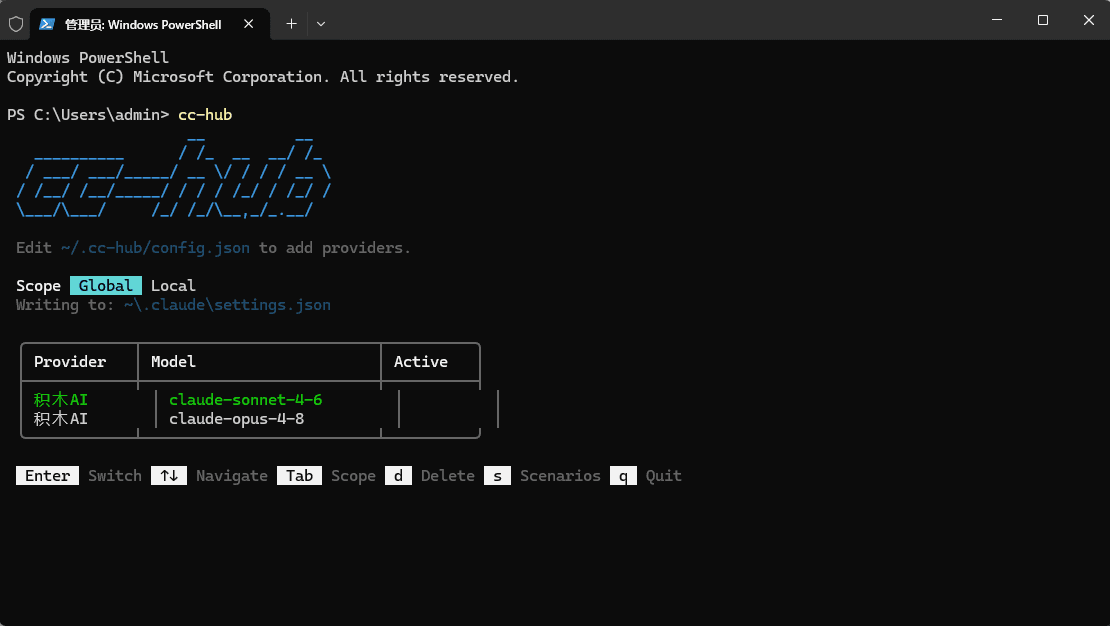The width and height of the screenshot is (1110, 626).
Task: Close the Windows PowerShell tab
Action: point(248,24)
